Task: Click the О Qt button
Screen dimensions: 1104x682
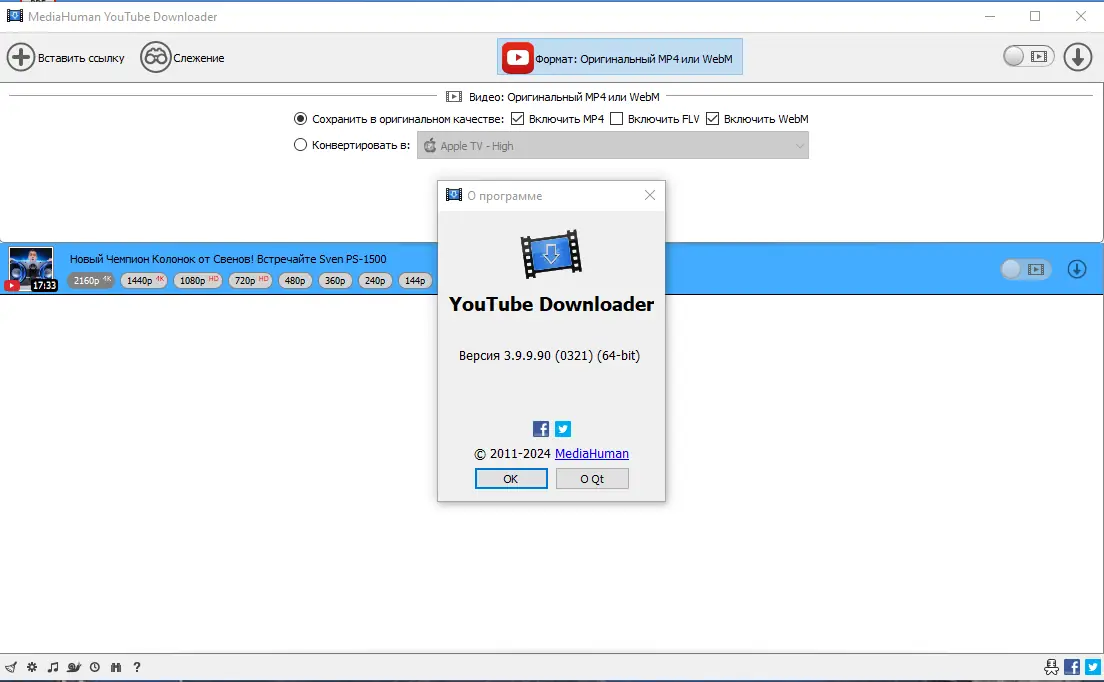Action: click(592, 479)
